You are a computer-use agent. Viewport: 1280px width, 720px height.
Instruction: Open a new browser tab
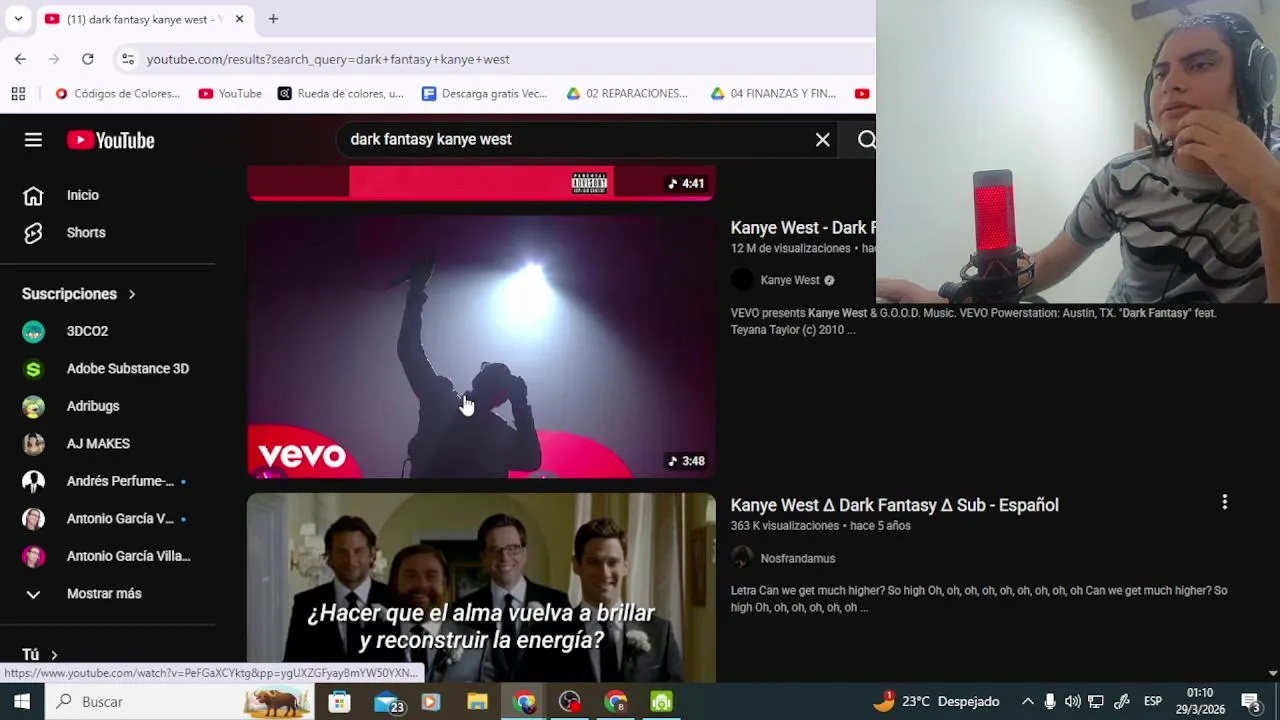[x=273, y=19]
